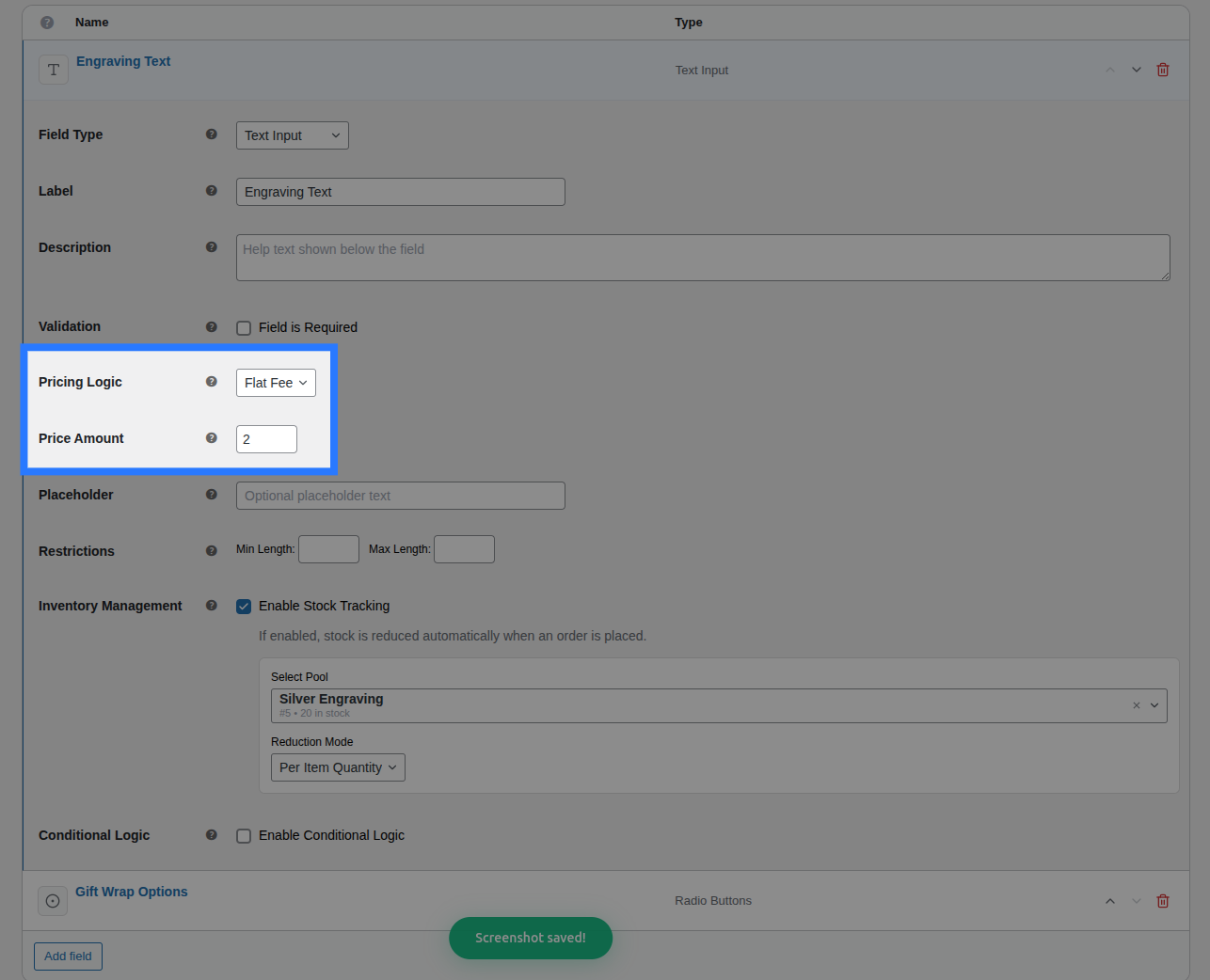Show help for Placeholder setting
This screenshot has width=1210, height=980.
point(212,495)
